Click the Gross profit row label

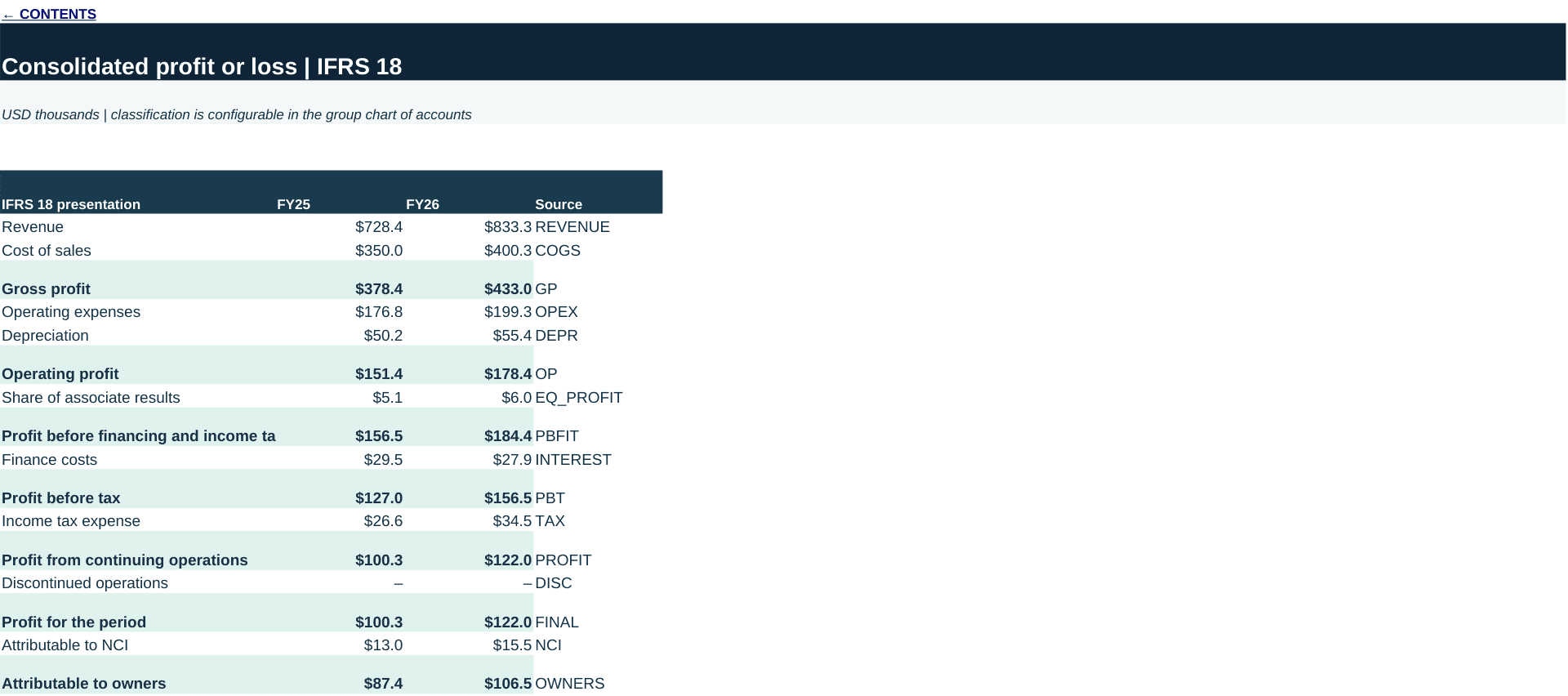(x=46, y=289)
